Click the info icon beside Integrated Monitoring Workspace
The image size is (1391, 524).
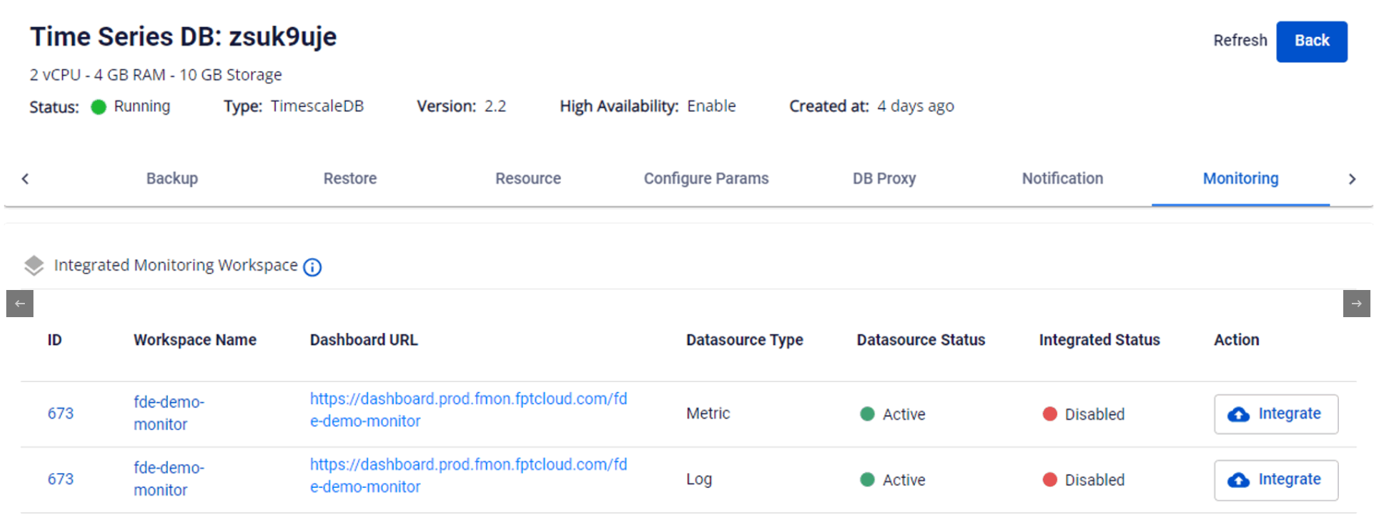click(312, 267)
